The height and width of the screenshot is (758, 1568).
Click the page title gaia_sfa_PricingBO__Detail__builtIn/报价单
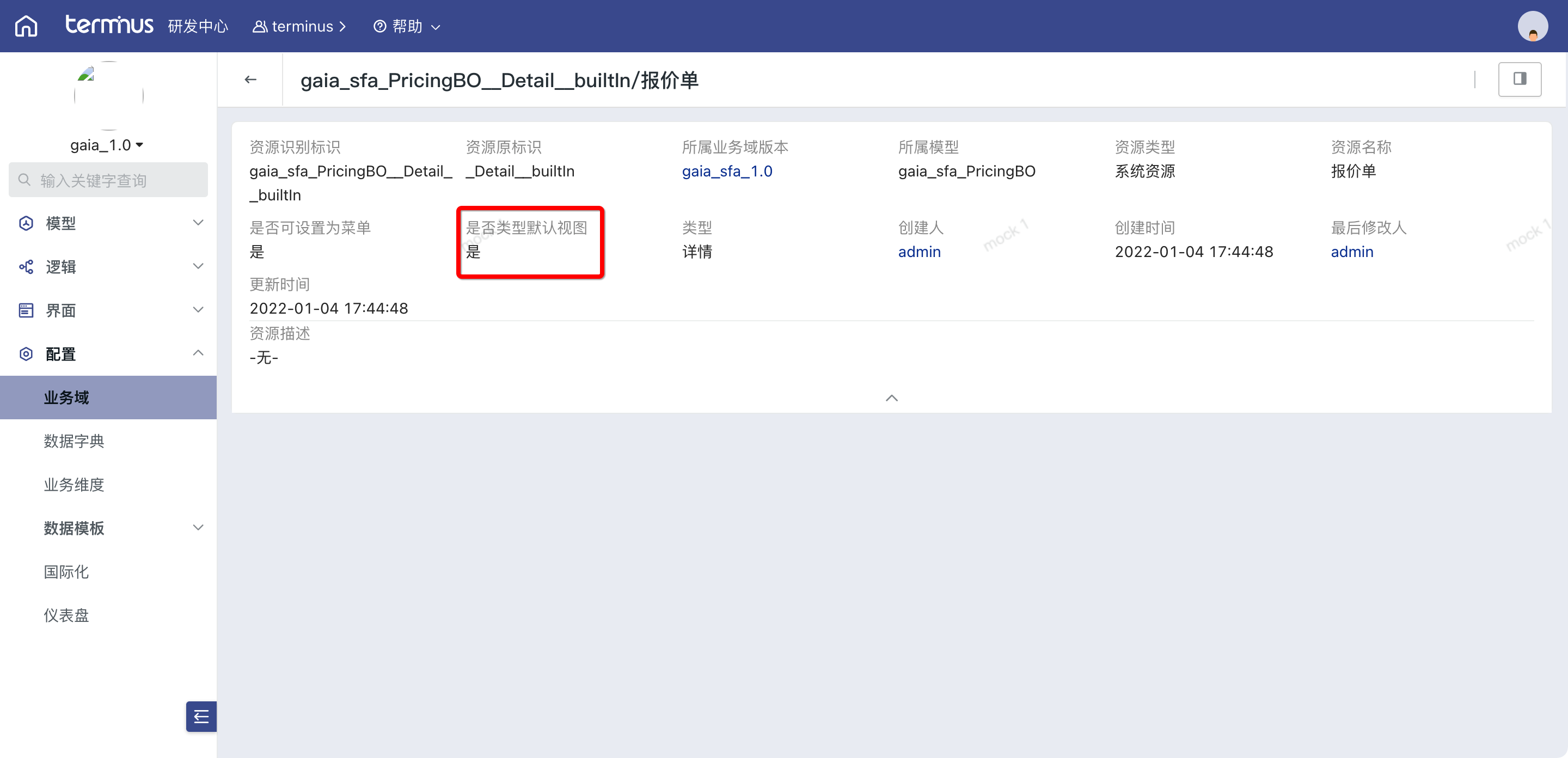click(499, 80)
